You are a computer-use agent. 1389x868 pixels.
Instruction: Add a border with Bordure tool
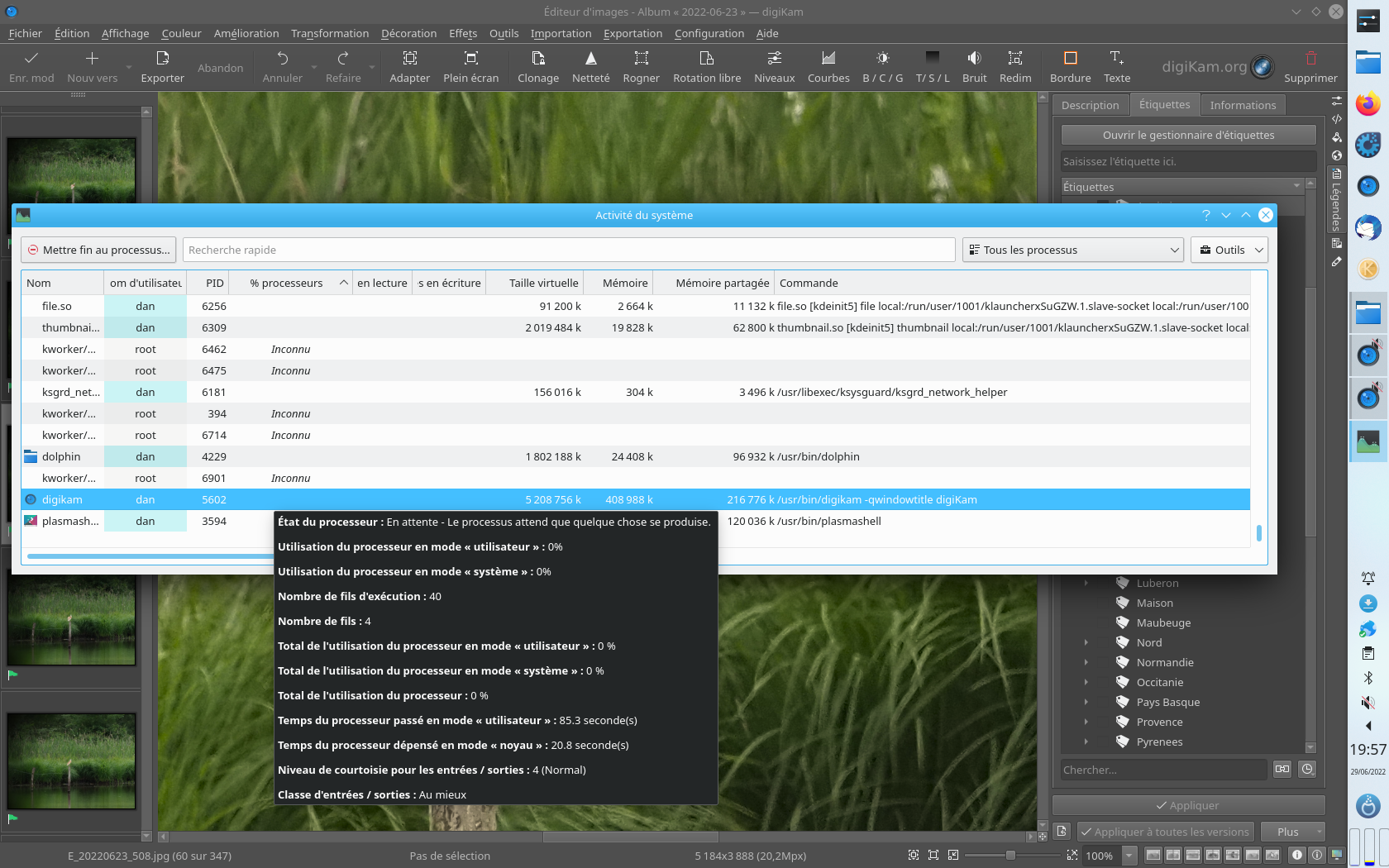pos(1071,67)
